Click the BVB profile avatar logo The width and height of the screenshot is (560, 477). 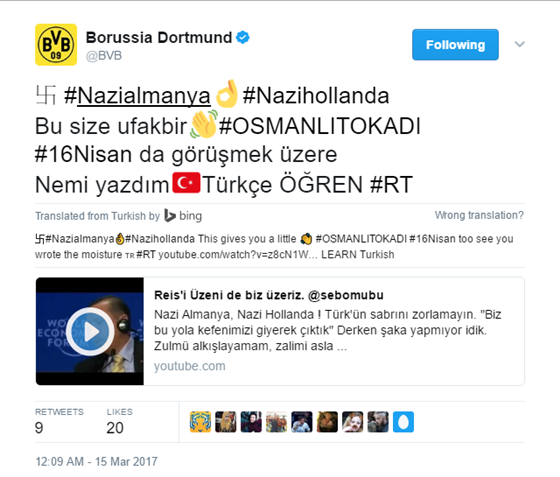(x=56, y=45)
